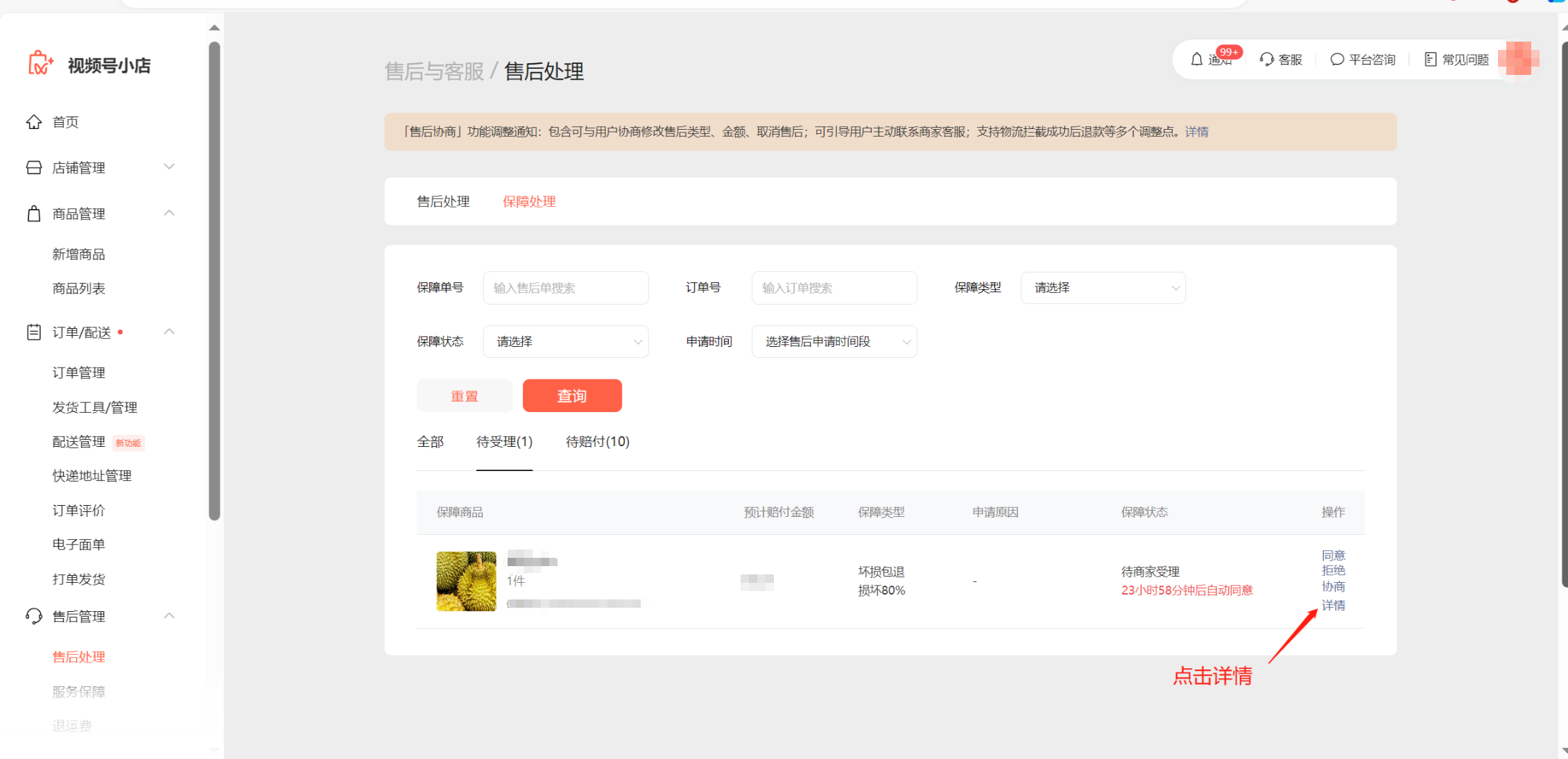Open 平台咨询 chat bubble icon
Viewport: 1568px width, 759px height.
pos(1337,60)
